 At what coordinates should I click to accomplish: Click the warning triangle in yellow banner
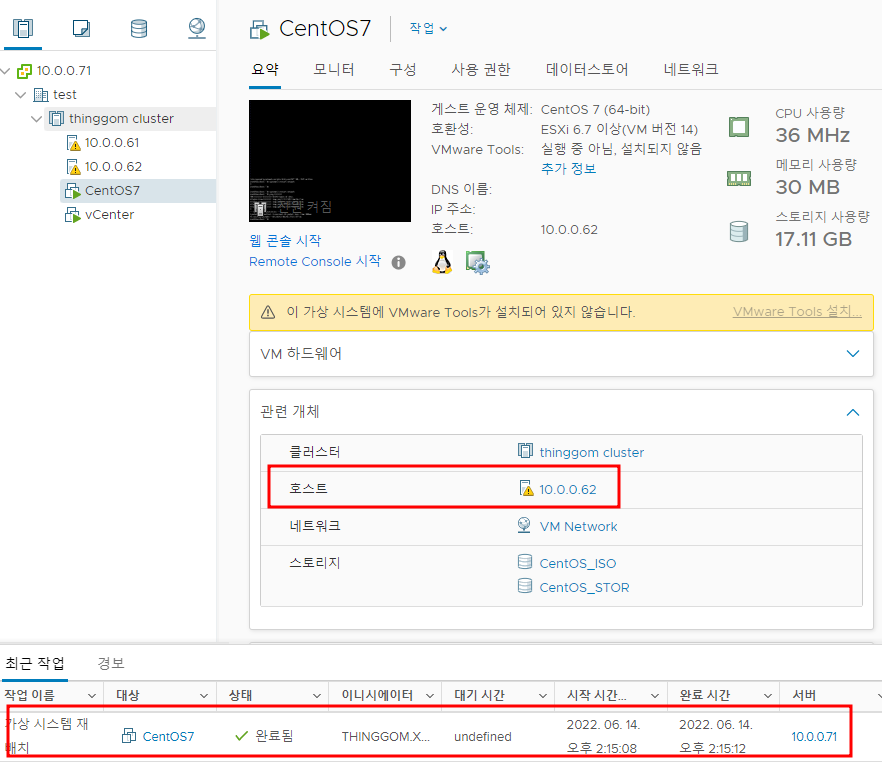[268, 312]
